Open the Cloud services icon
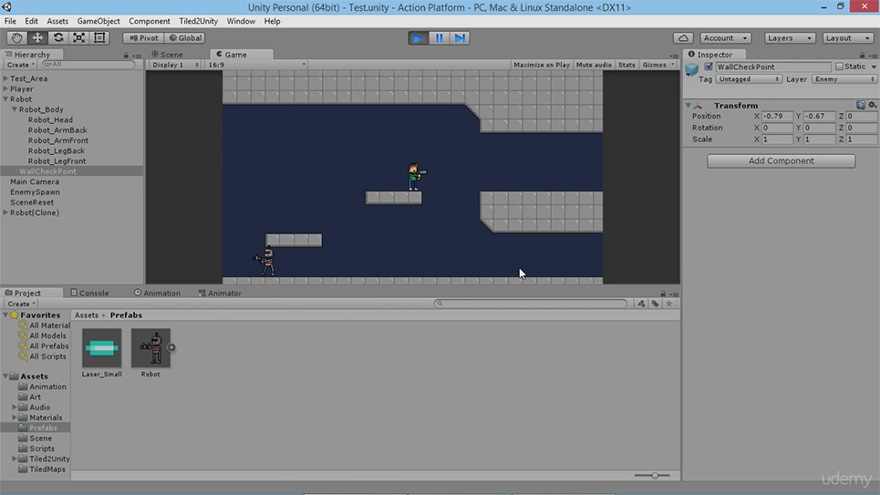 tap(683, 38)
